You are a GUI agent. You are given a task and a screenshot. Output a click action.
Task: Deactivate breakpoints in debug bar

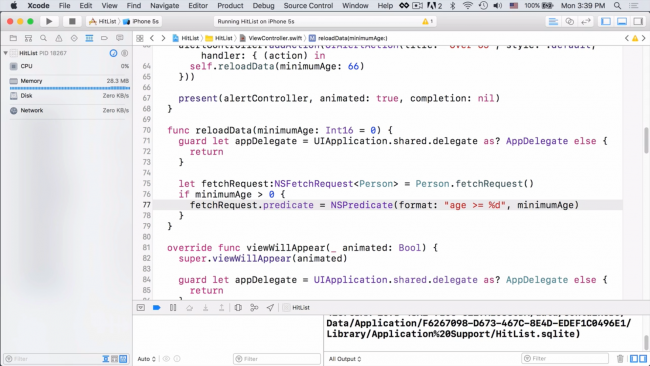coord(157,308)
